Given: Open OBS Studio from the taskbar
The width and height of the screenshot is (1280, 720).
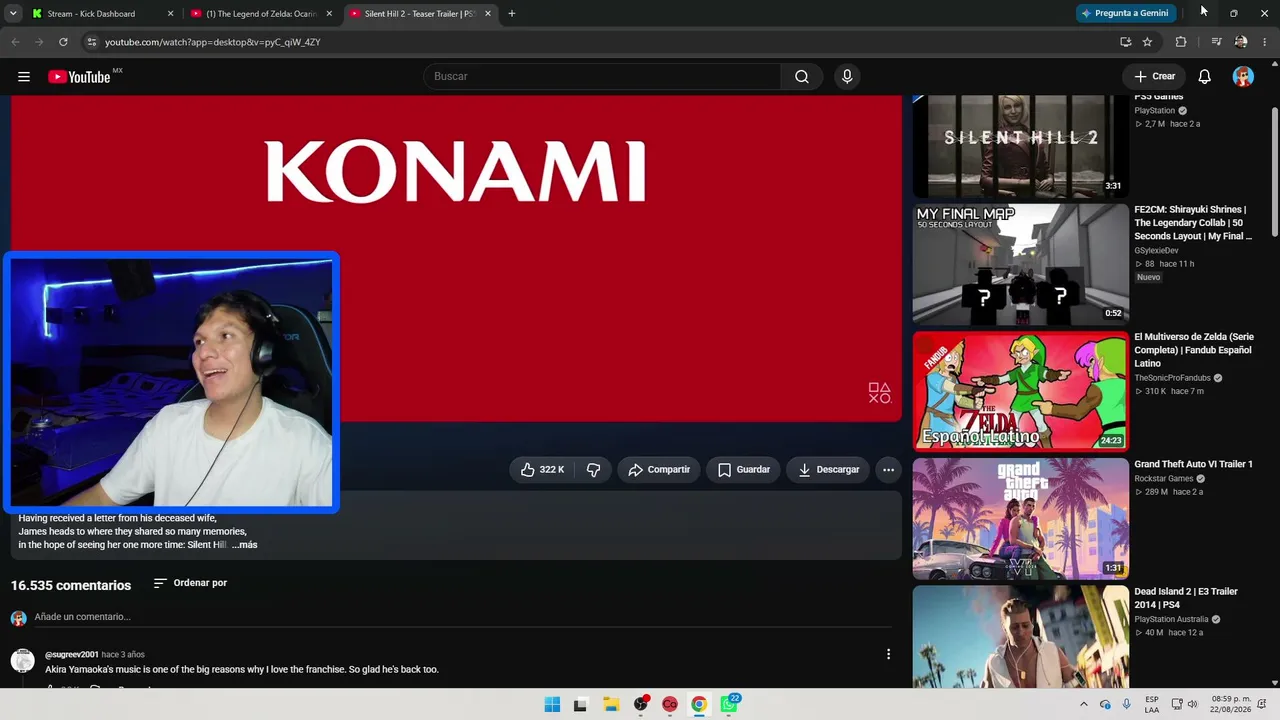Looking at the screenshot, I should tap(641, 705).
